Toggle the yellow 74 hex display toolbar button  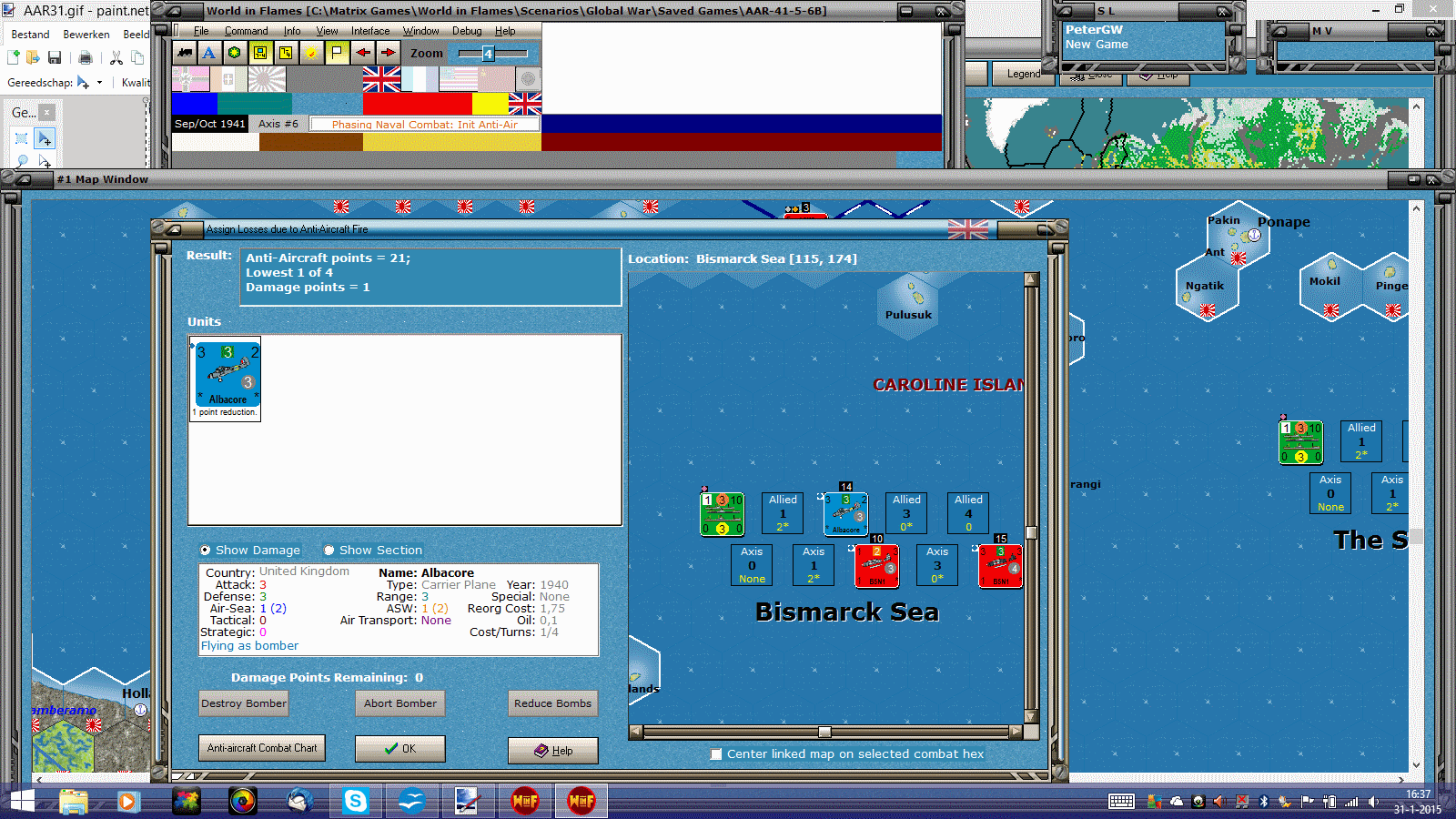(286, 53)
